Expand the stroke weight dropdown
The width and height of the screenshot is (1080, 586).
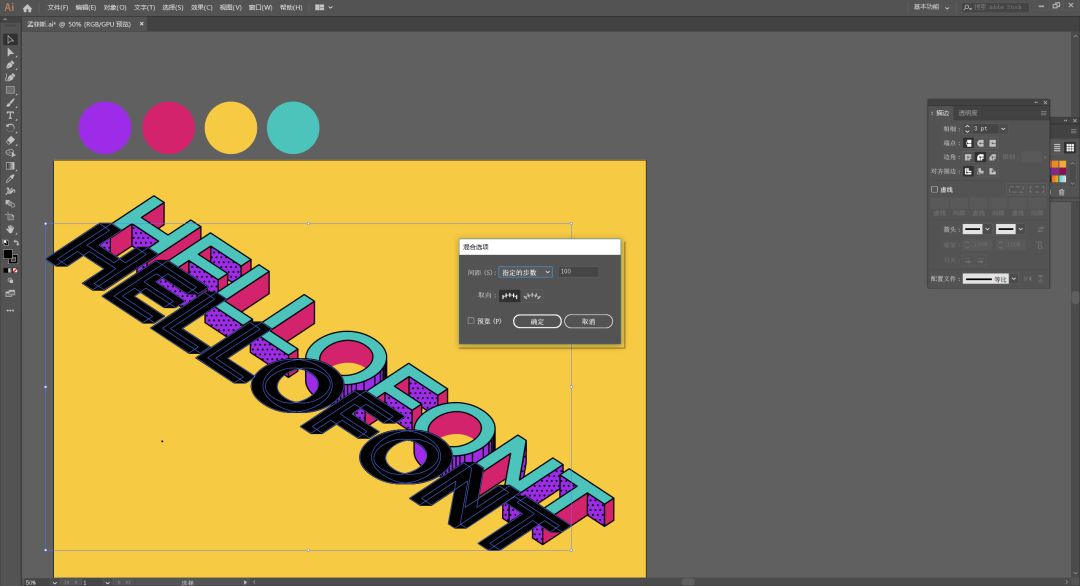(x=1003, y=129)
